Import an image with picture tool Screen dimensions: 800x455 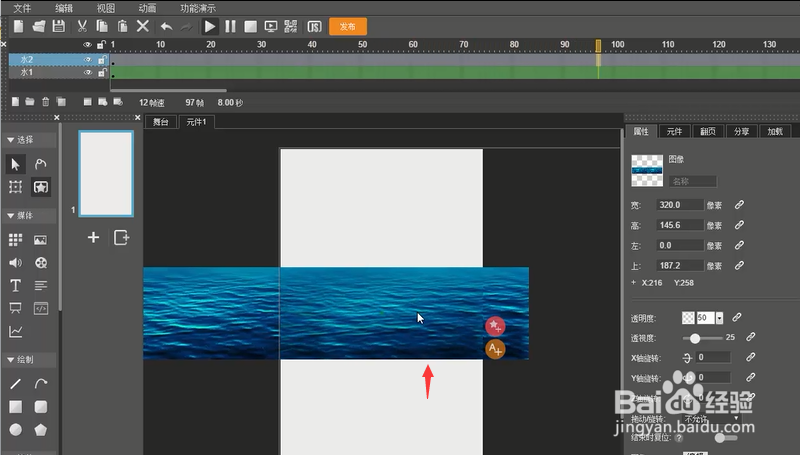click(x=40, y=240)
